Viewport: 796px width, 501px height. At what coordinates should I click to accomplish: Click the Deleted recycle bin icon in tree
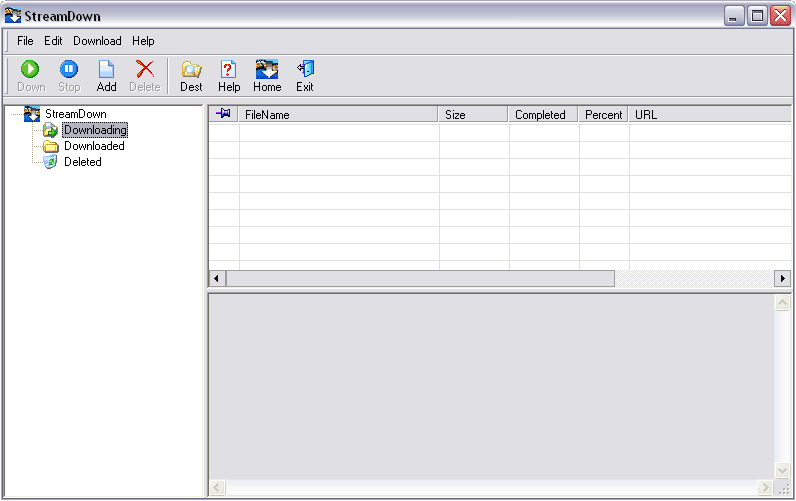[50, 162]
